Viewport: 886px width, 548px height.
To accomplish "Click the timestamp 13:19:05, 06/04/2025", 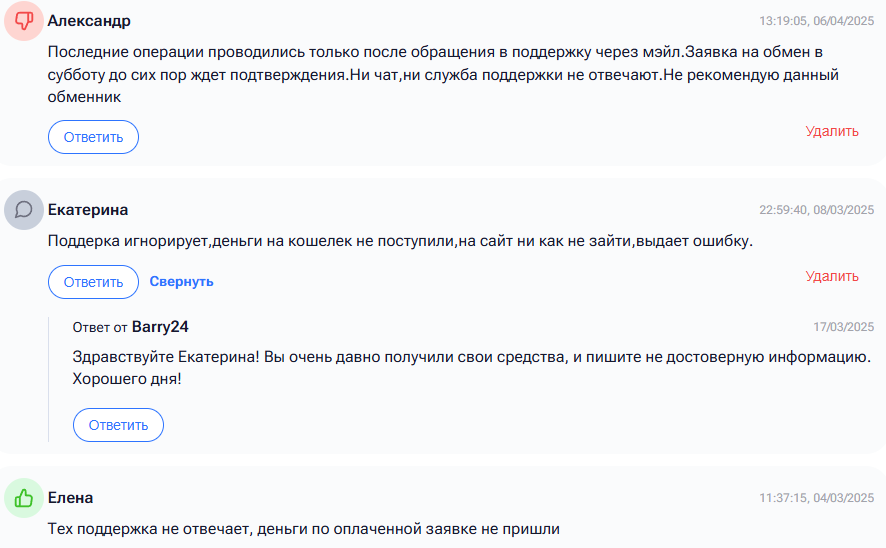I will [816, 21].
